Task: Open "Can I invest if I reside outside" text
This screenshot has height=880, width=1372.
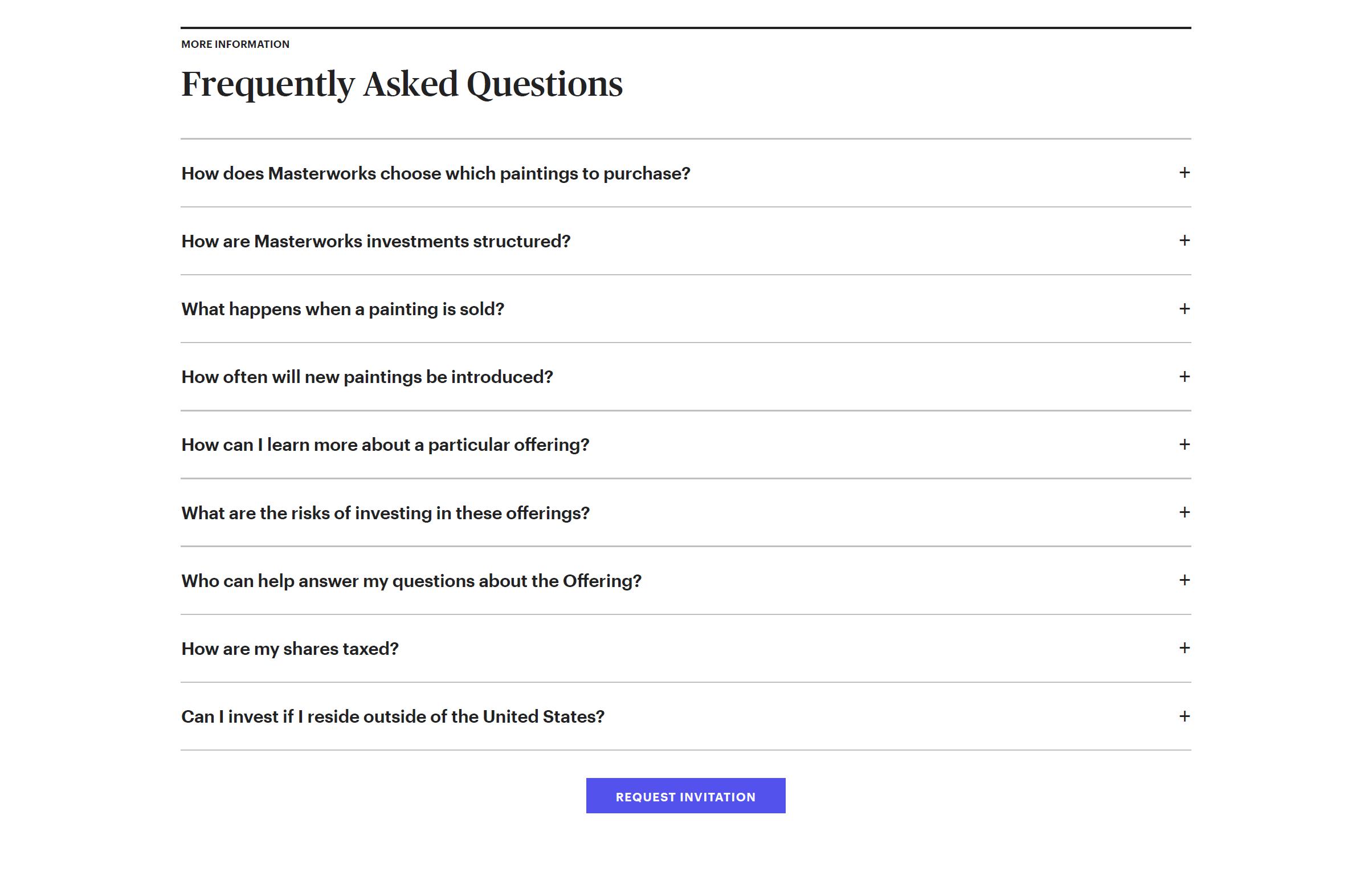Action: tap(393, 717)
